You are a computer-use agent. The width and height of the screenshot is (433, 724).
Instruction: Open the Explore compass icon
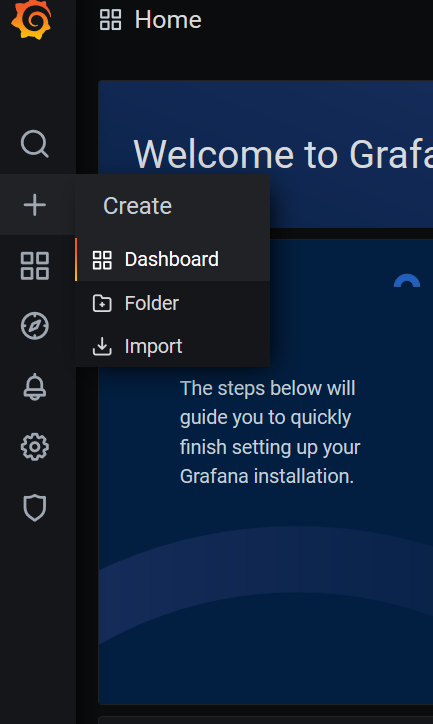[35, 326]
